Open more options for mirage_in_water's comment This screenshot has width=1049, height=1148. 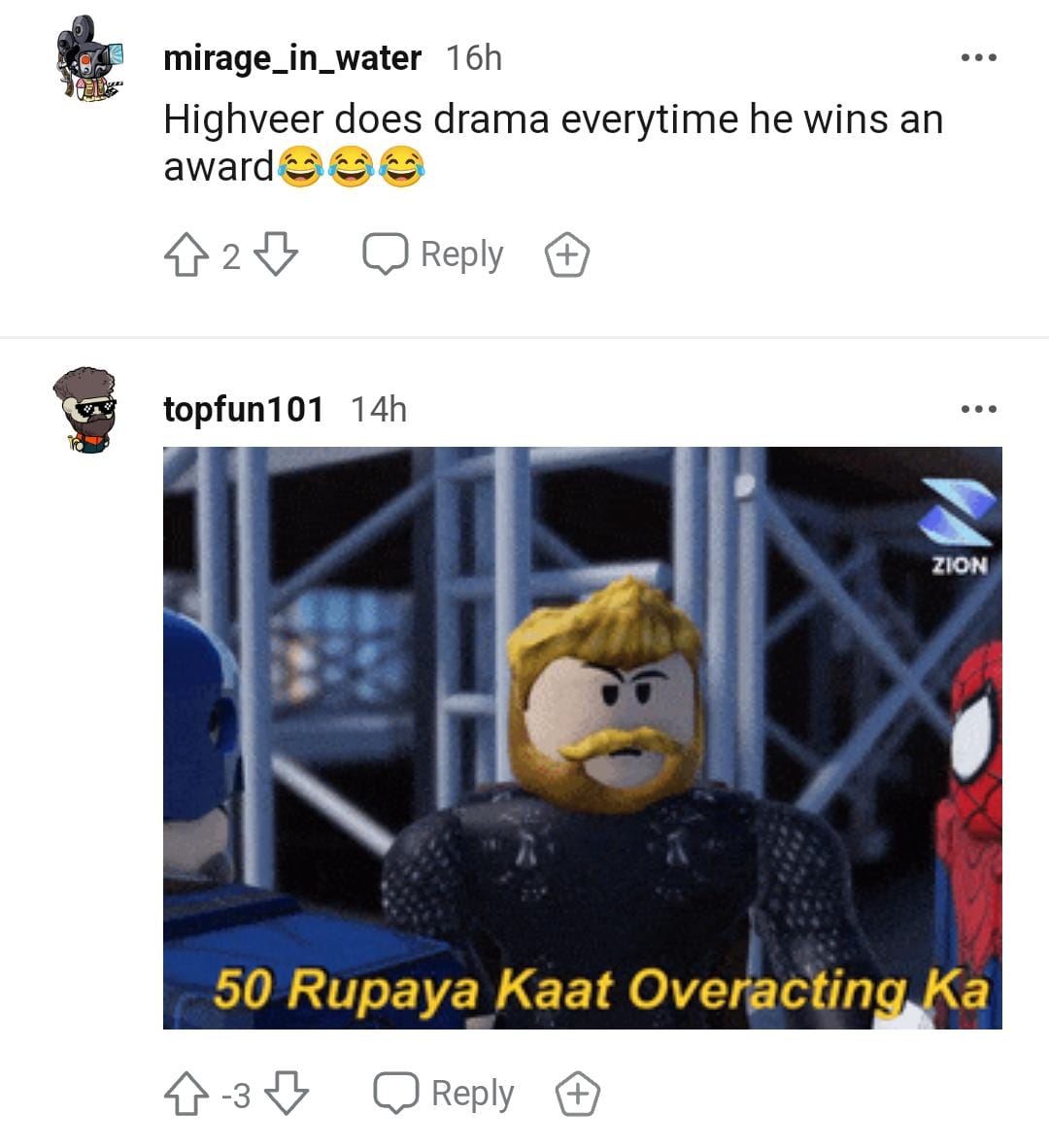979,58
